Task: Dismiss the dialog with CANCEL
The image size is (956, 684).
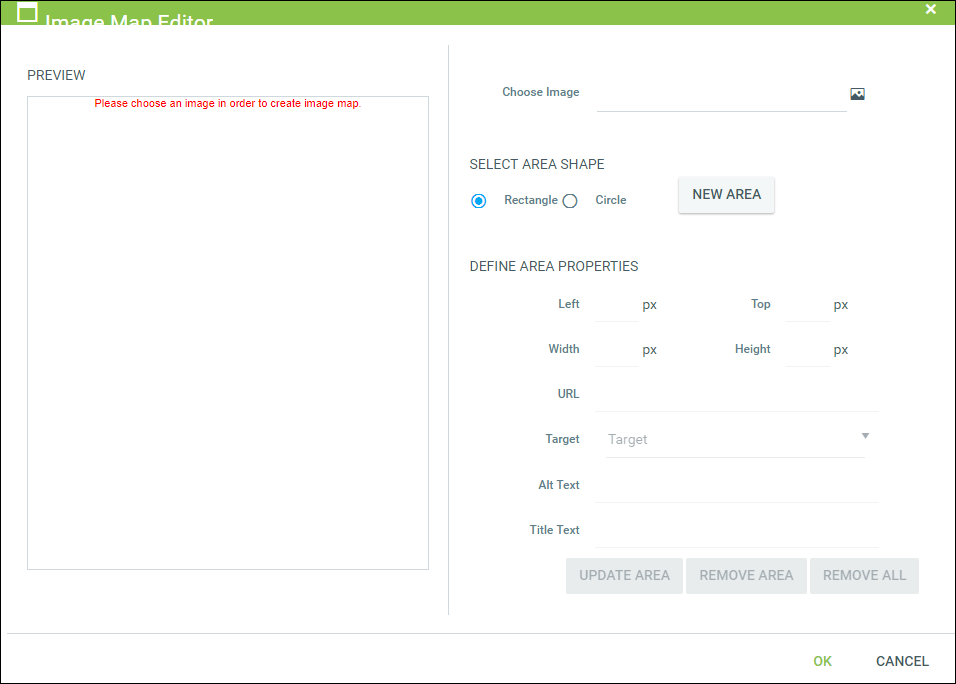Action: point(902,661)
